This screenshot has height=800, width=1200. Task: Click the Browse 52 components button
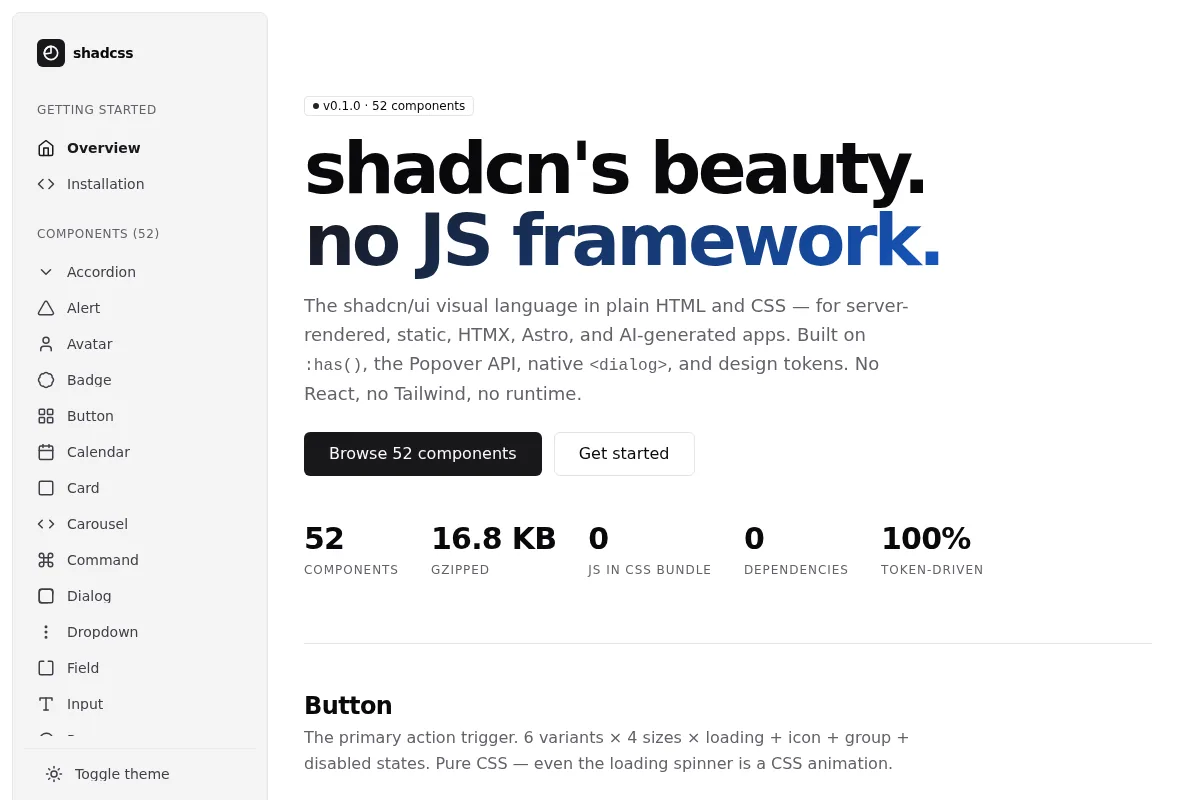423,454
